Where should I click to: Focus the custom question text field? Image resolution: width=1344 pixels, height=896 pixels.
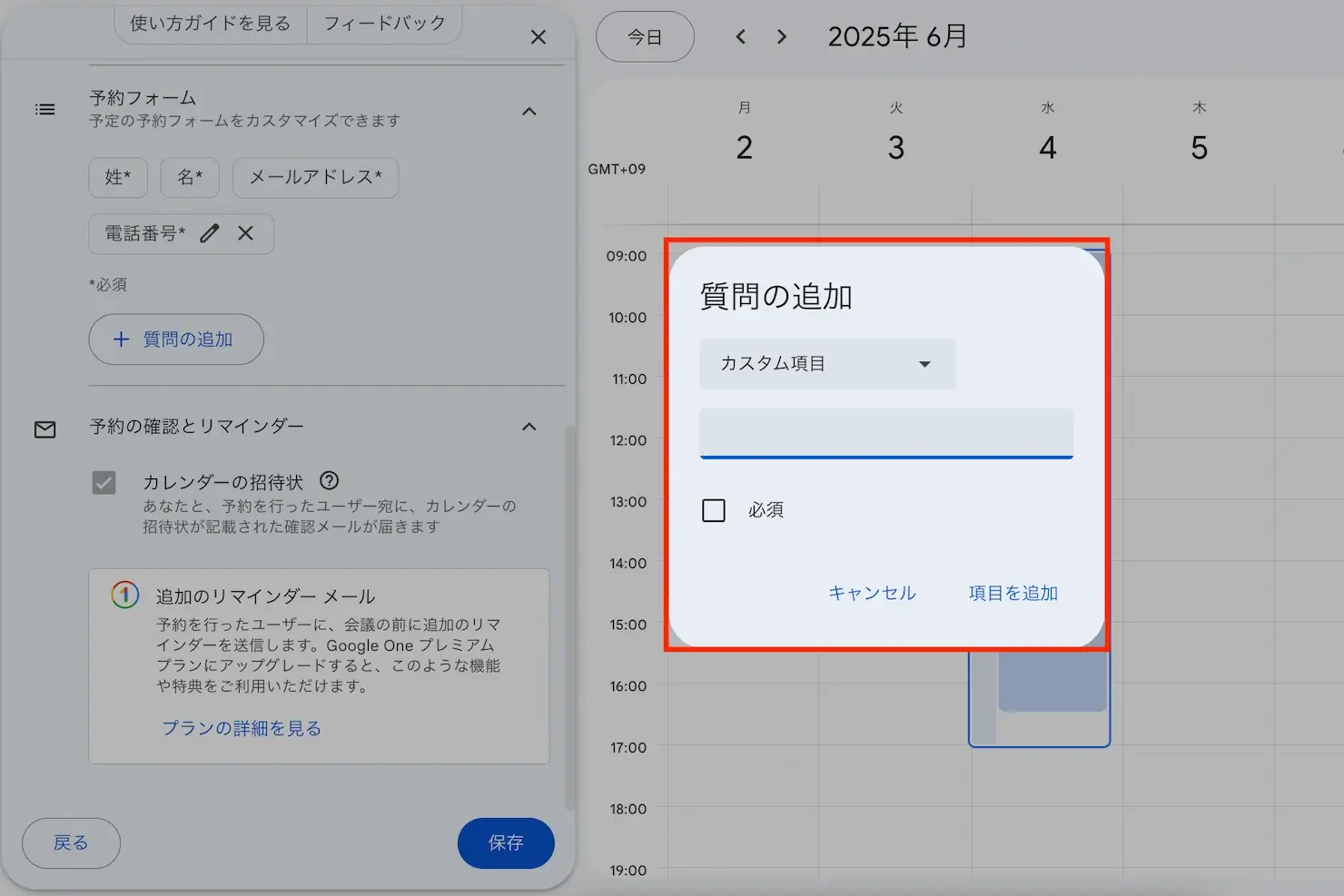[886, 433]
